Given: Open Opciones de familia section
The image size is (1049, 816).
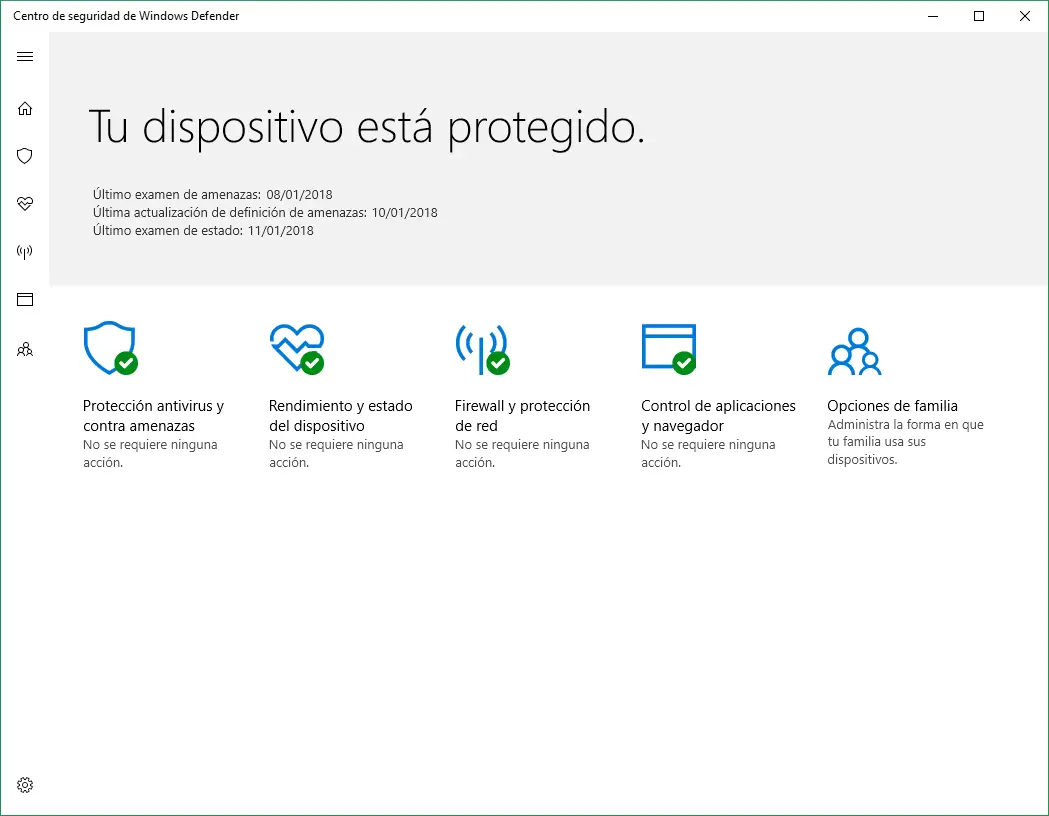Looking at the screenshot, I should pos(892,406).
